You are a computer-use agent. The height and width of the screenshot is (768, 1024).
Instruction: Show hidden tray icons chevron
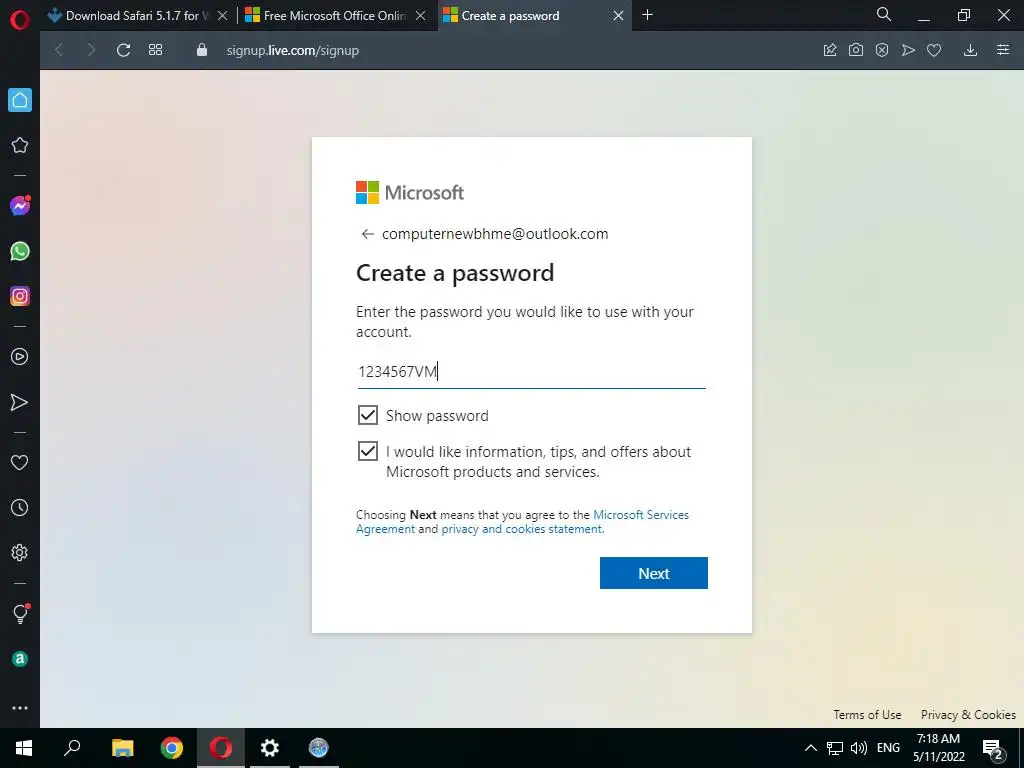pyautogui.click(x=810, y=748)
